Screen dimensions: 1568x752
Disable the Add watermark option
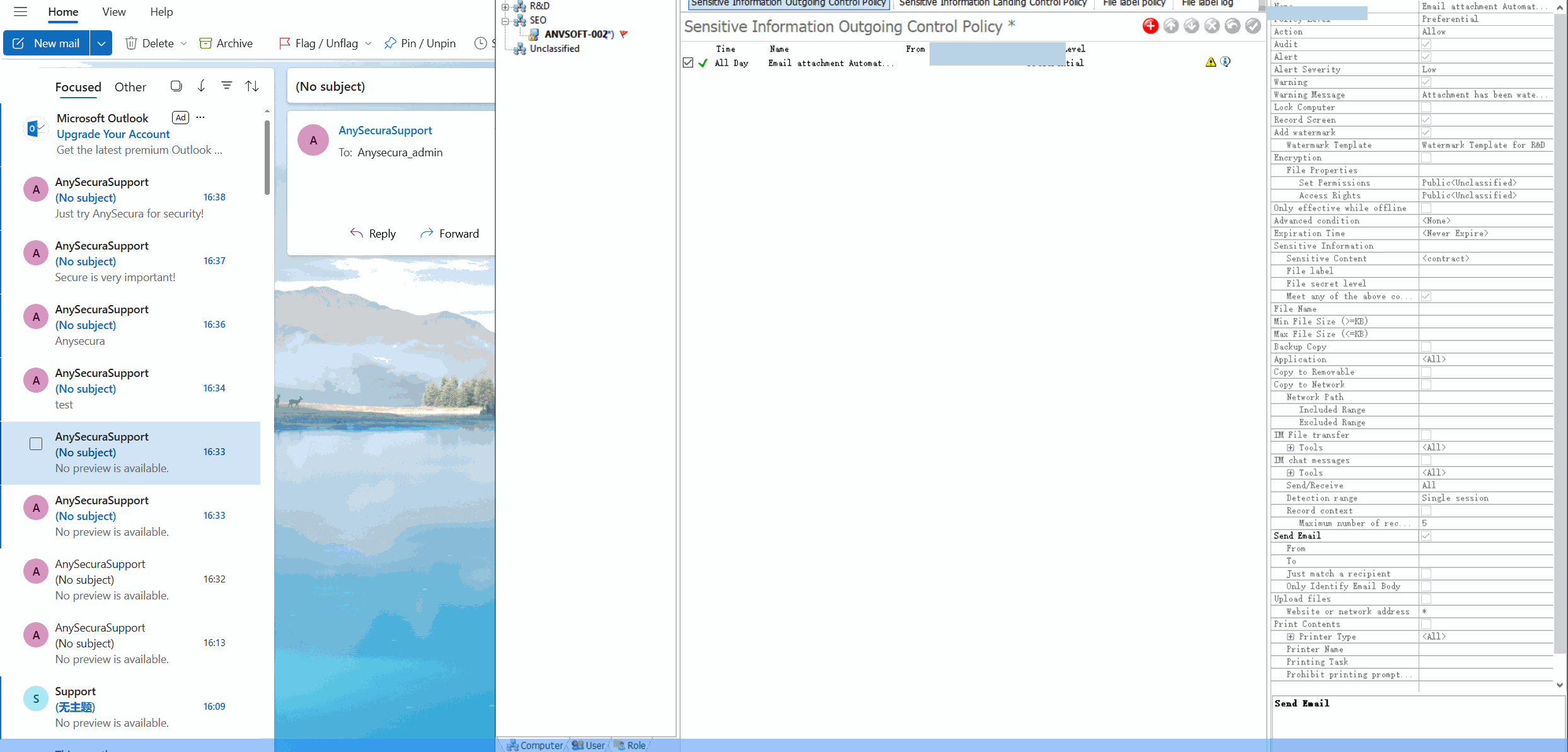1426,132
